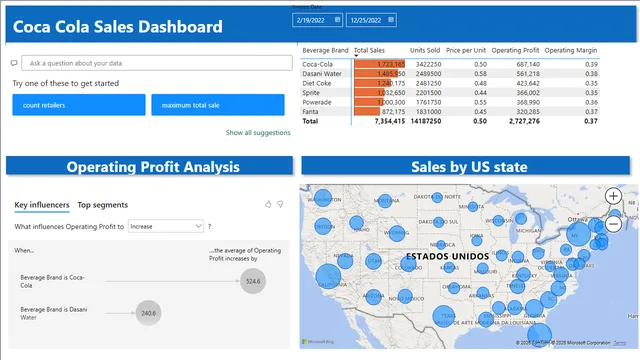Click the Coca-Cola total sales bar

point(380,64)
